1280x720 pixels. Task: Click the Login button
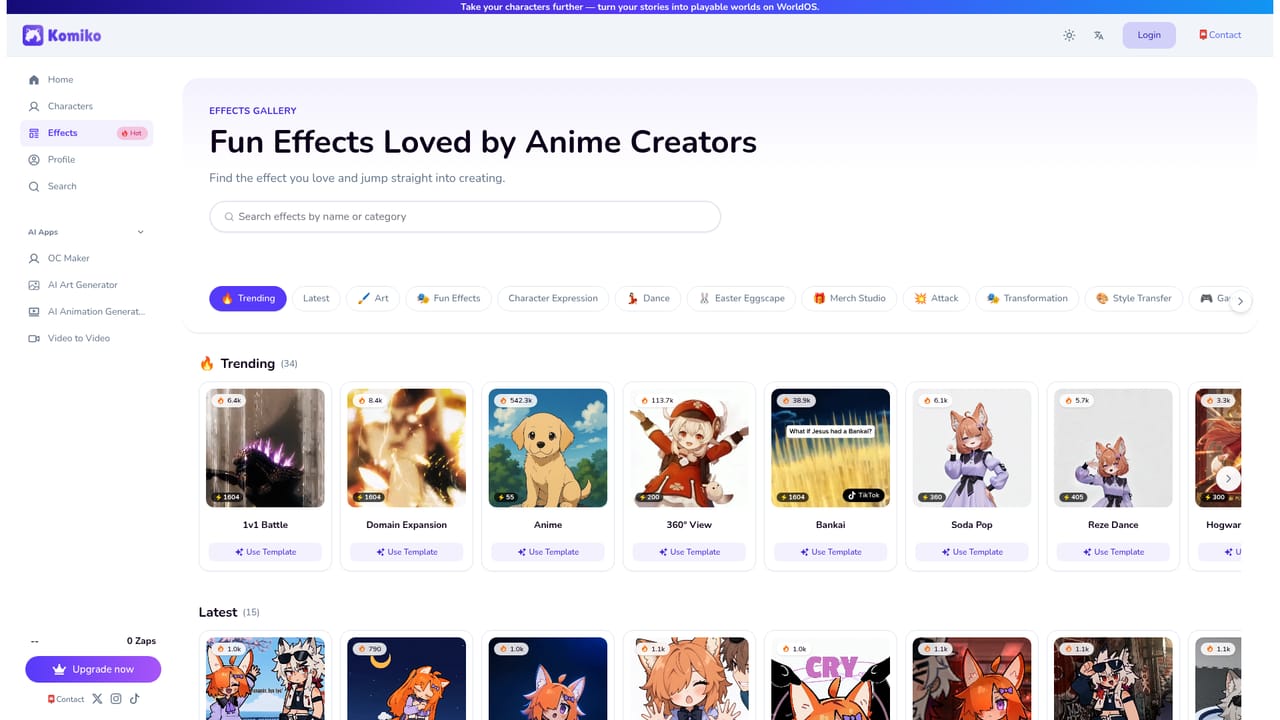(1149, 35)
